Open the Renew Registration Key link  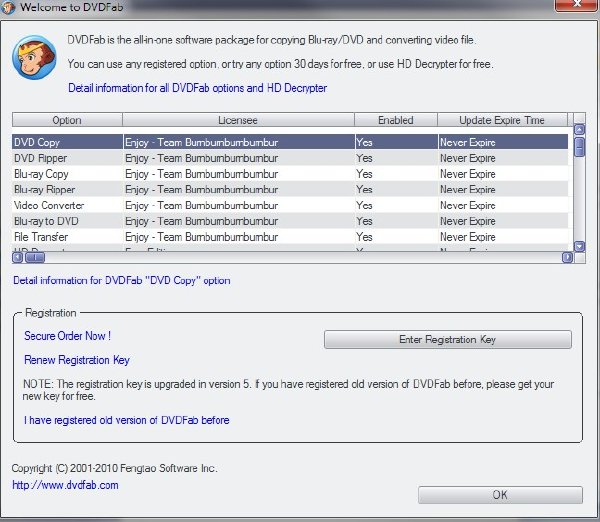[x=77, y=360]
